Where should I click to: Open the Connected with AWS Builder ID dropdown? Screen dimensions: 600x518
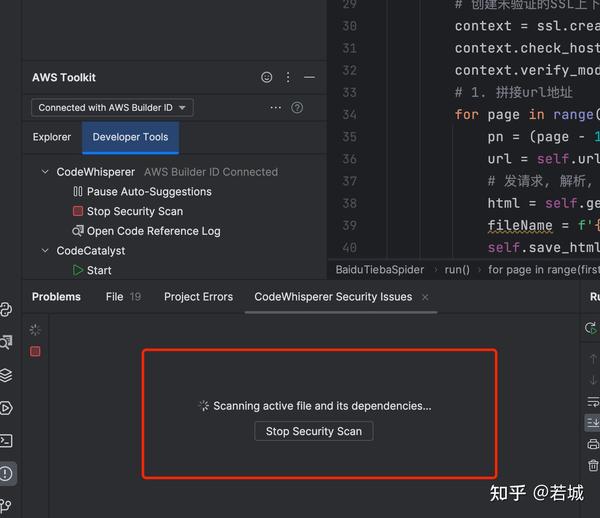pyautogui.click(x=112, y=108)
